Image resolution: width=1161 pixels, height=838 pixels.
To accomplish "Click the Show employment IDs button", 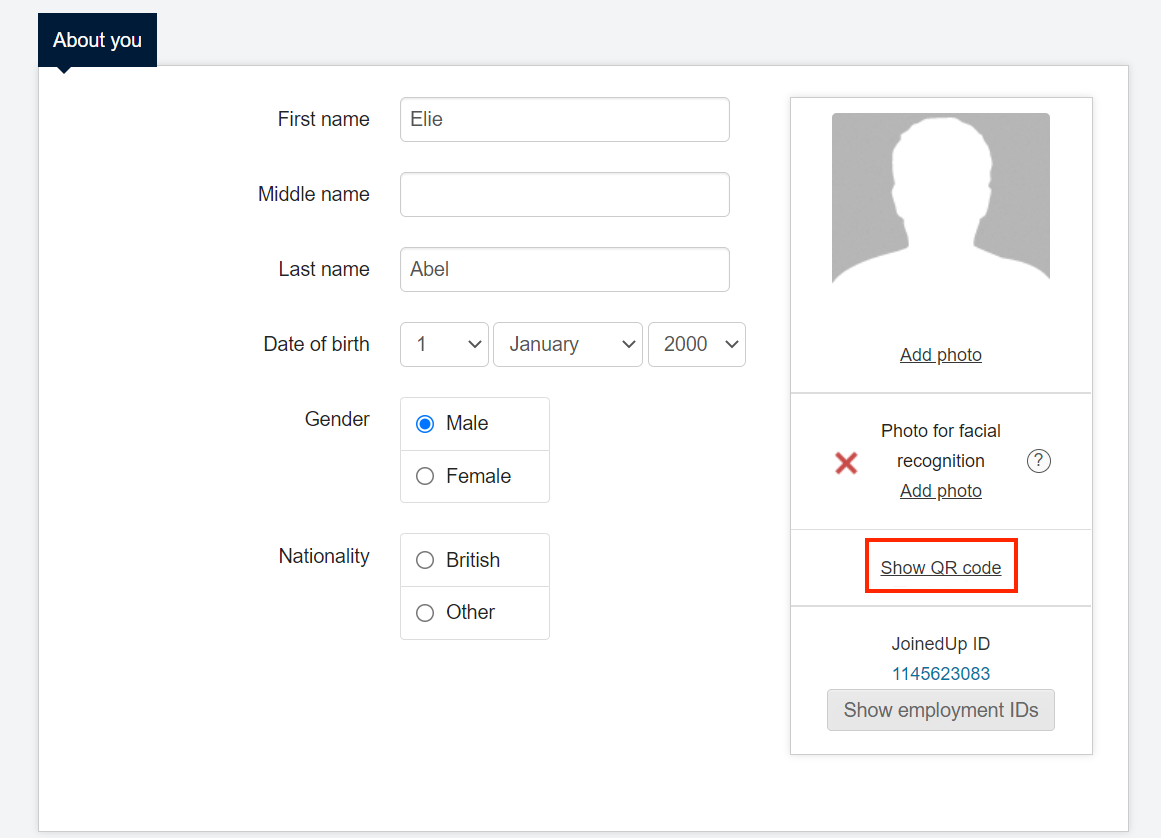I will [940, 710].
